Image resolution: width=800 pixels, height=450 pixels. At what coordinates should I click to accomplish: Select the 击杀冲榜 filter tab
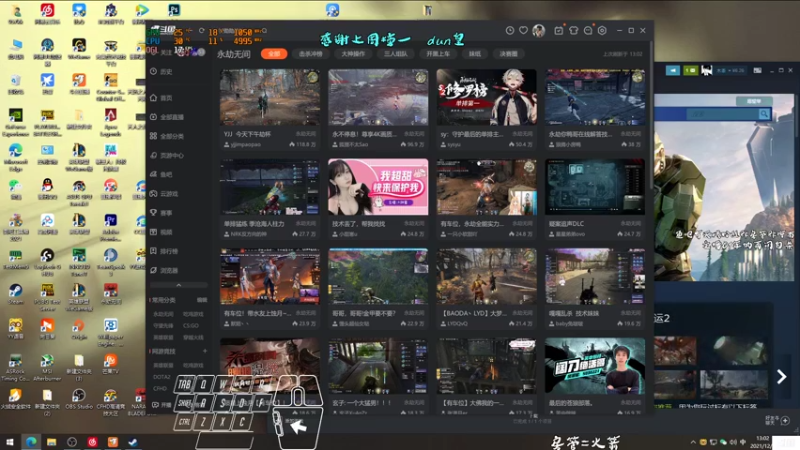pyautogui.click(x=310, y=54)
